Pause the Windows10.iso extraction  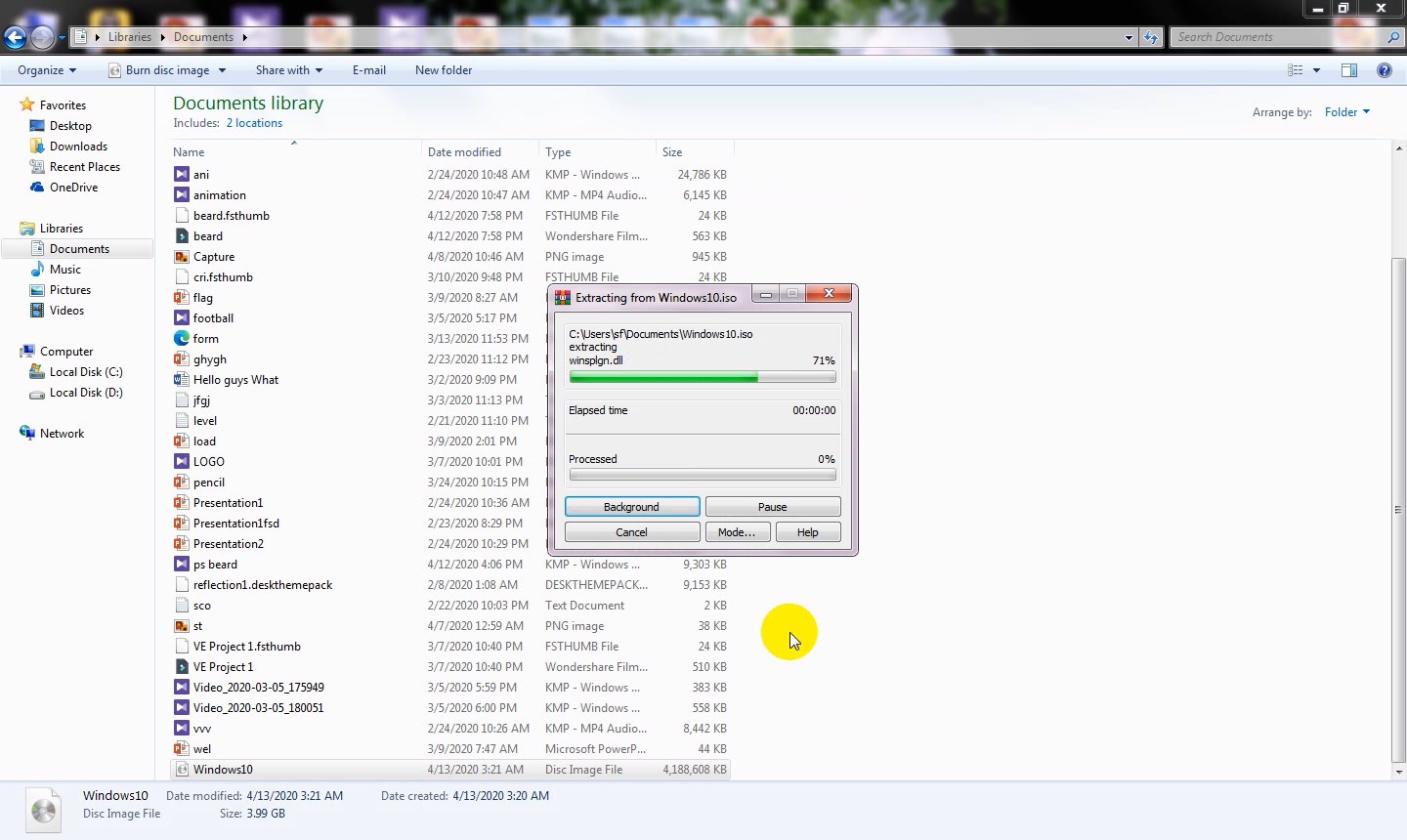click(x=773, y=507)
